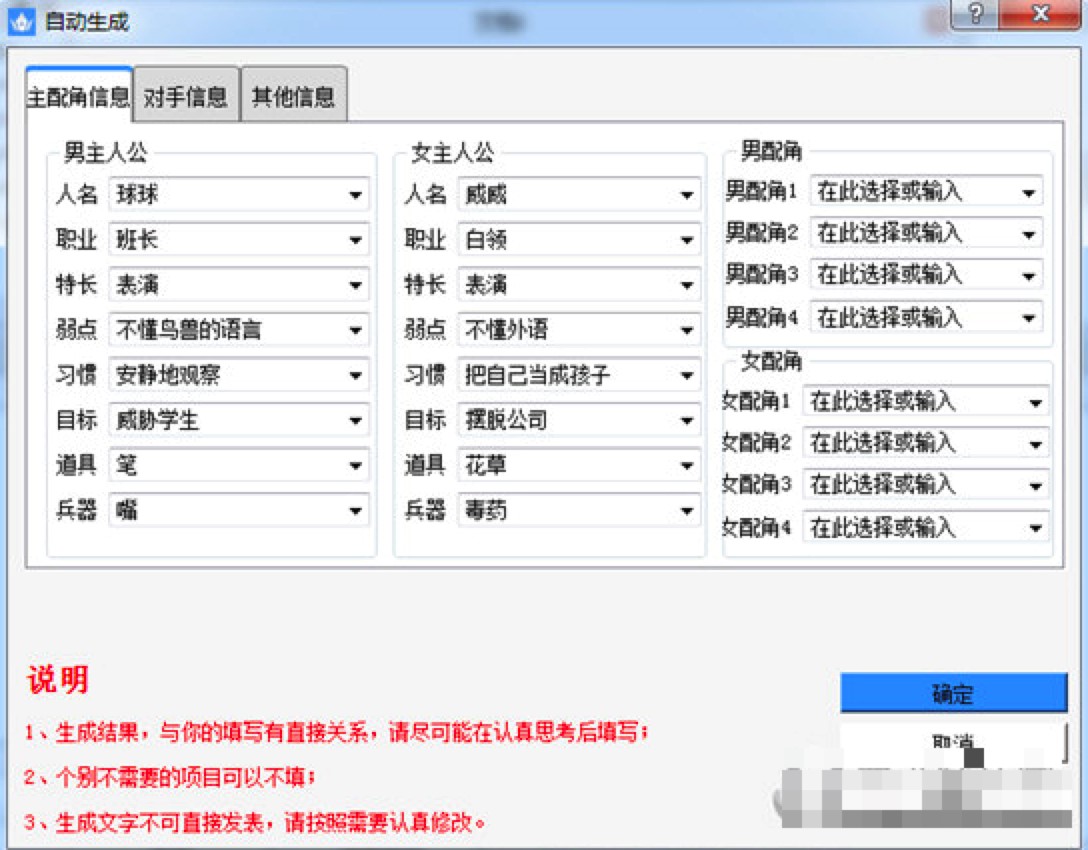1088x850 pixels.
Task: Expand female lead 道具 dropdown arrow
Action: (686, 466)
